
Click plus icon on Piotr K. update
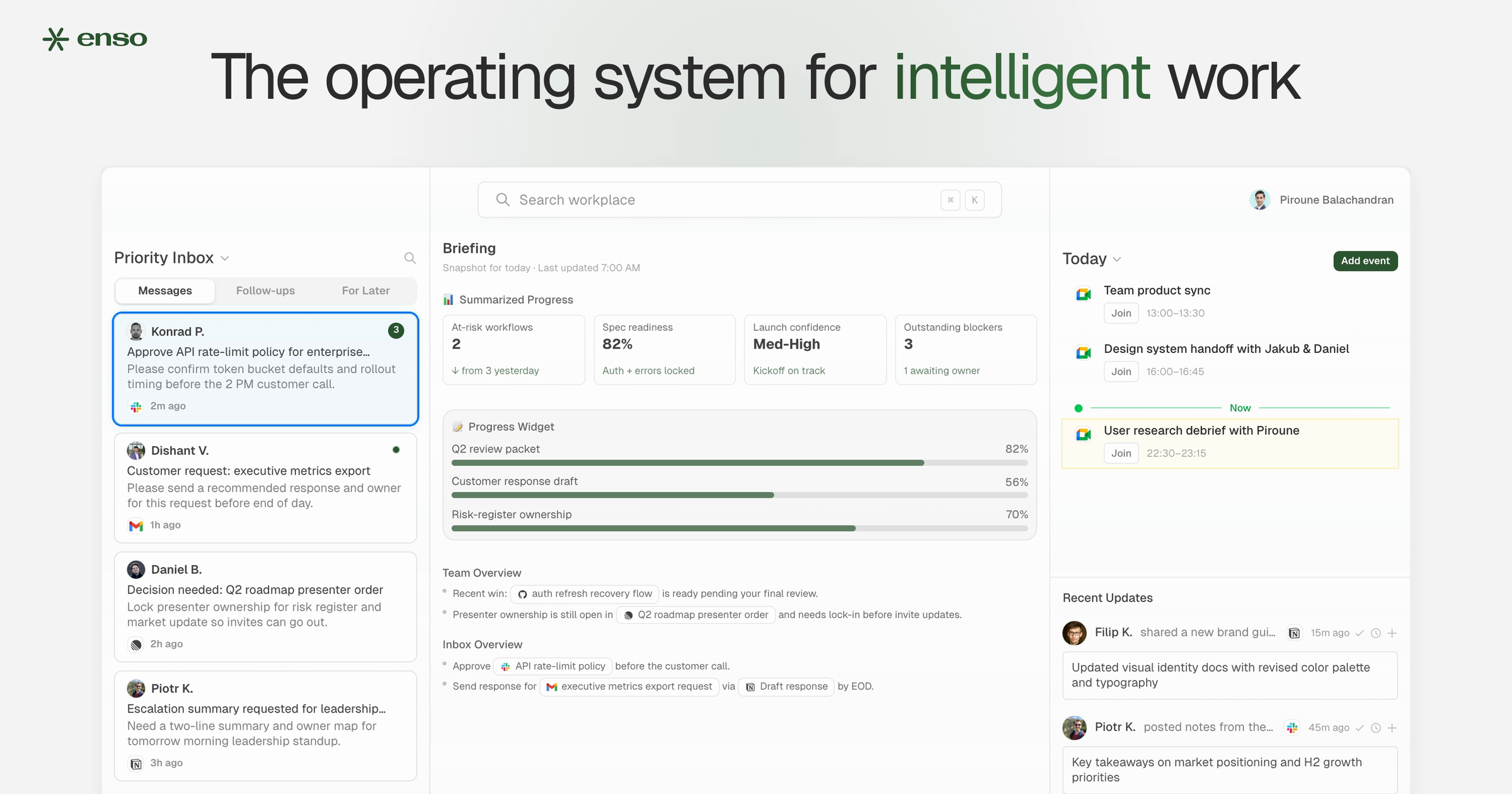pos(1392,728)
